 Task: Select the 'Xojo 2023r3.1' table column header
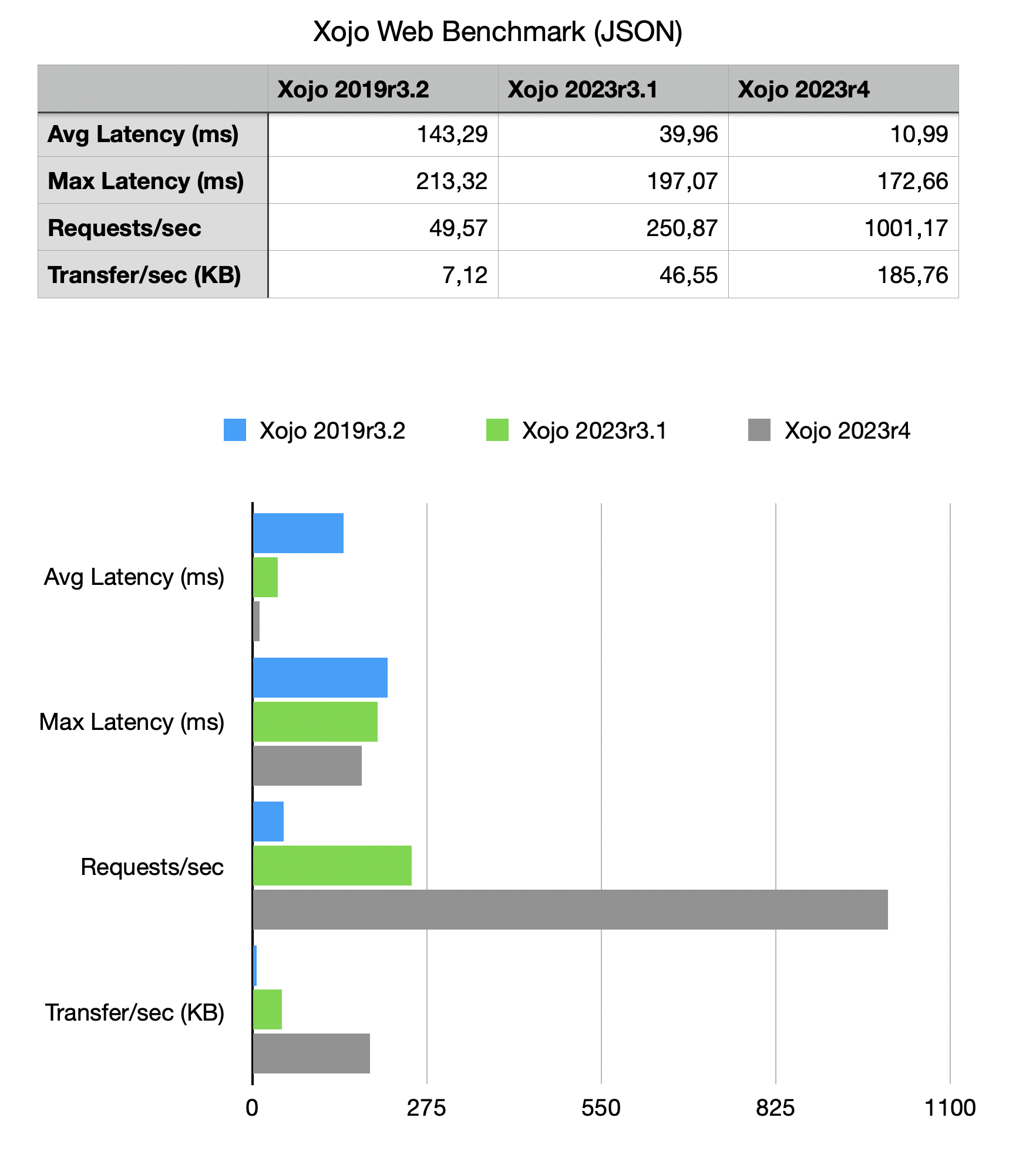click(613, 89)
